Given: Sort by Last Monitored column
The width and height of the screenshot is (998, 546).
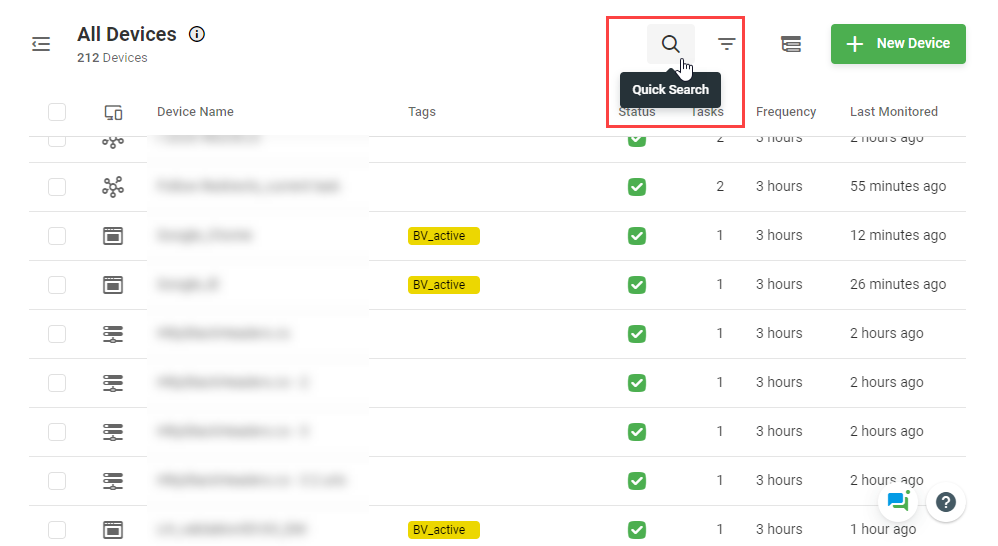Looking at the screenshot, I should (x=893, y=112).
